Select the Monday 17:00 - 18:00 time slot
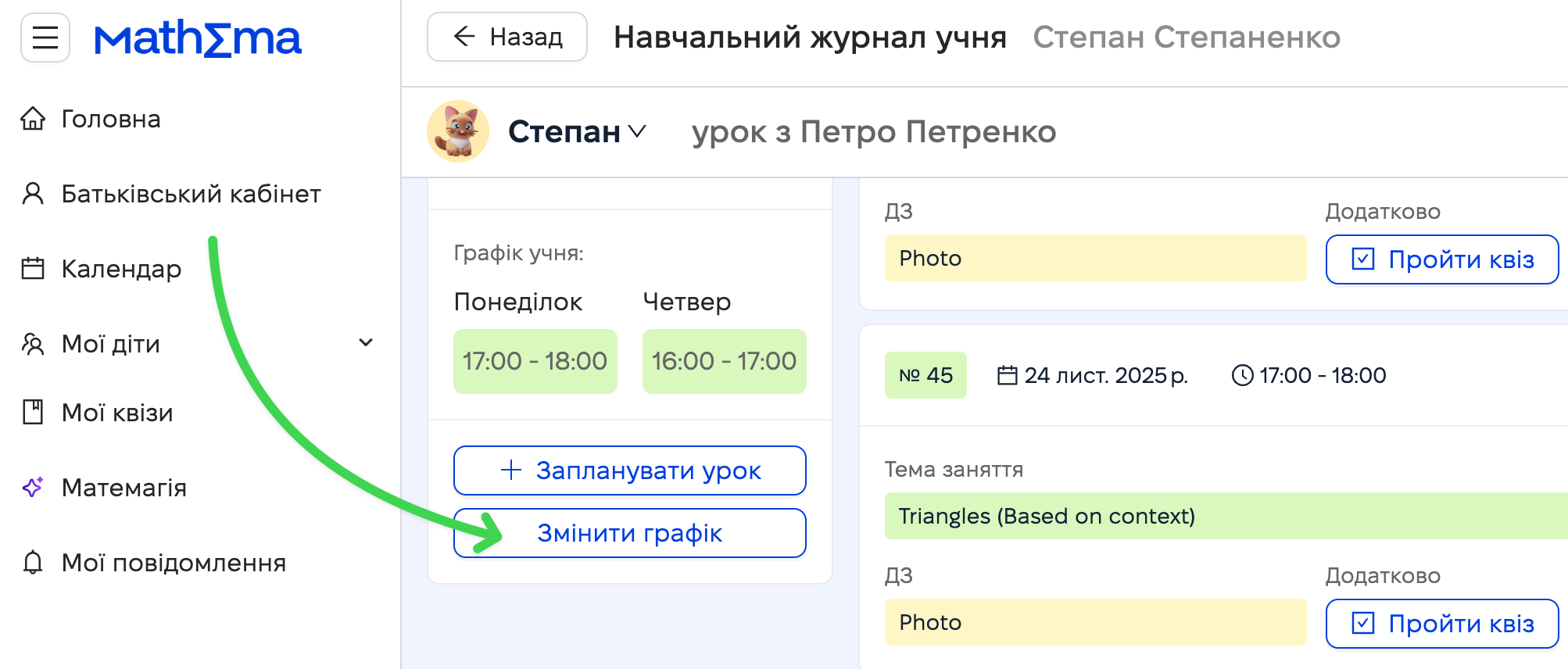This screenshot has width=1568, height=669. point(535,361)
